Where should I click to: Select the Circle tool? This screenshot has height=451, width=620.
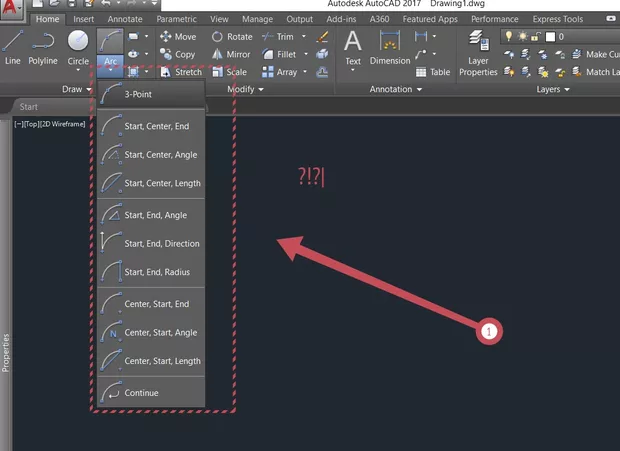coord(78,46)
